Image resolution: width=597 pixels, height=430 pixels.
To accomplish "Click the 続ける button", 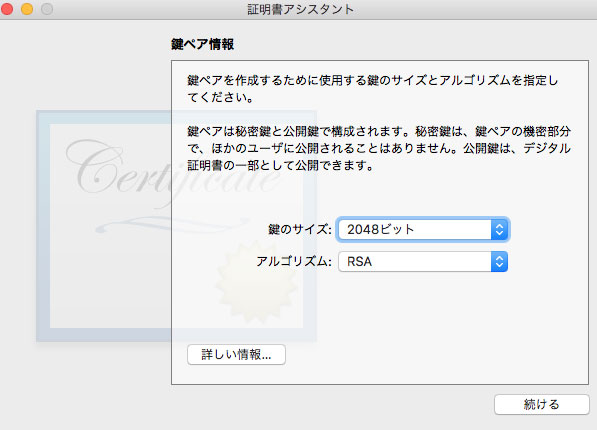I will (x=541, y=404).
